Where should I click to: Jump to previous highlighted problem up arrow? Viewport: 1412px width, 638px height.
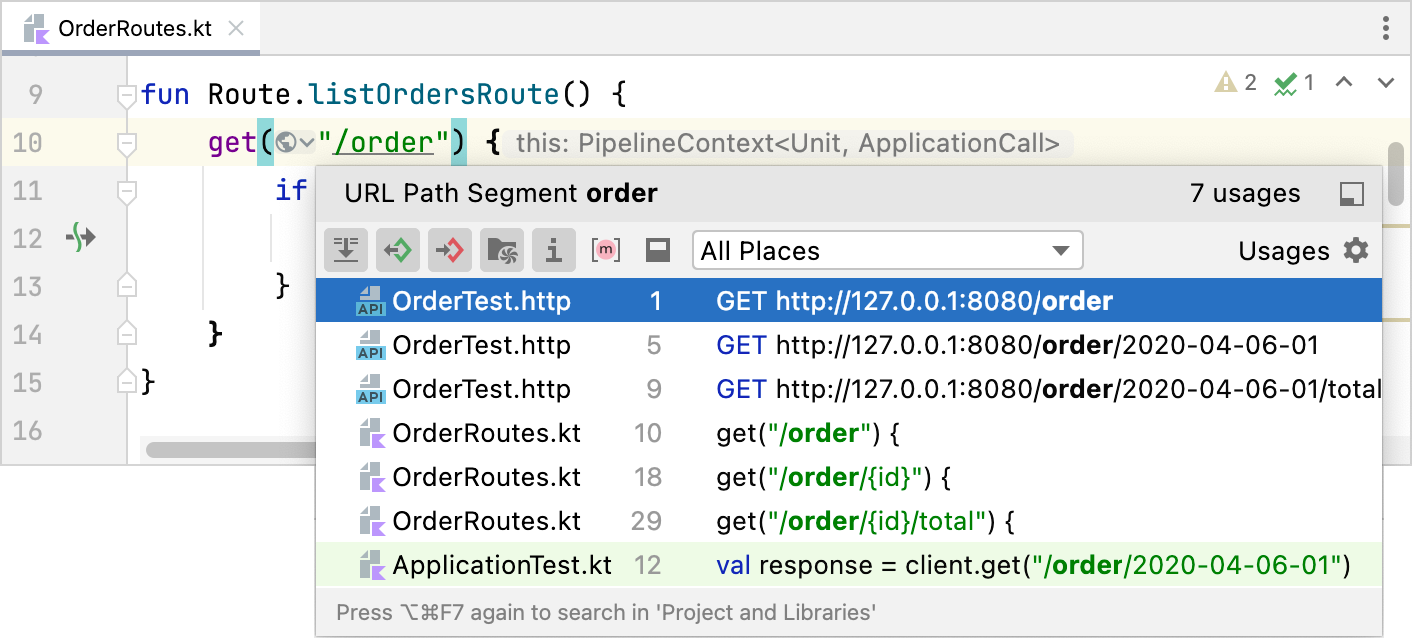pyautogui.click(x=1345, y=83)
